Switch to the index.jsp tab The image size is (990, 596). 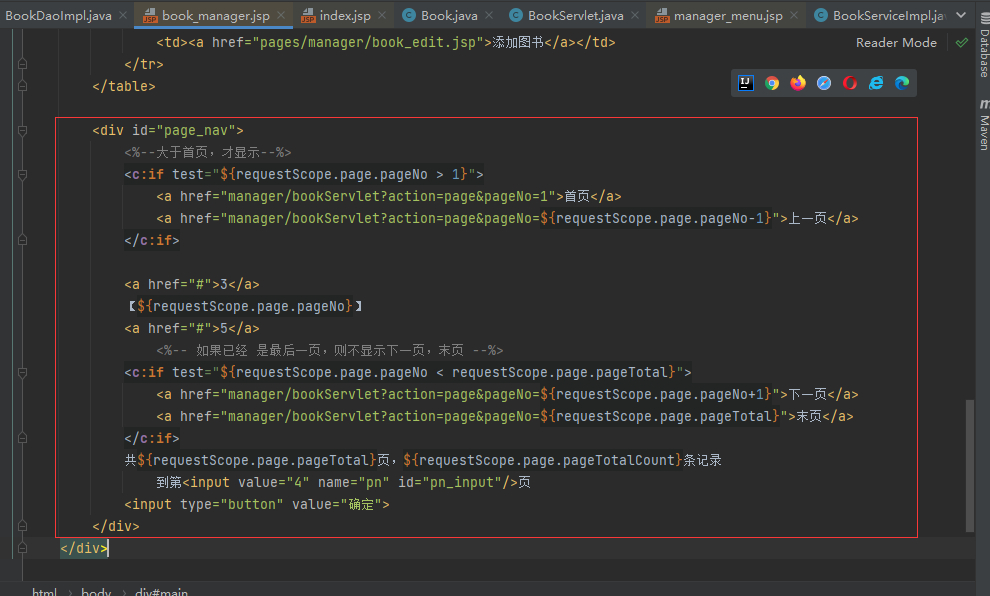coord(345,15)
